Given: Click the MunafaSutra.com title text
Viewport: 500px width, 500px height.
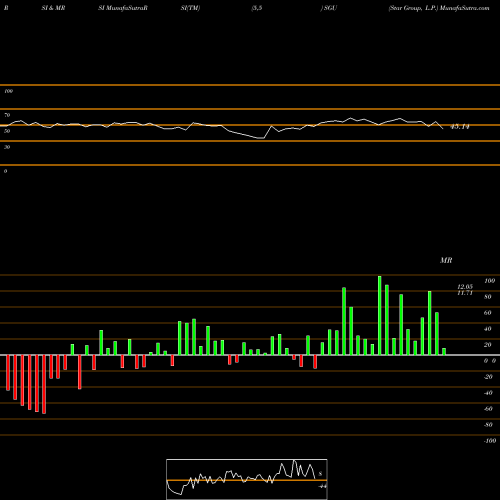Looking at the screenshot, I should [x=464, y=8].
